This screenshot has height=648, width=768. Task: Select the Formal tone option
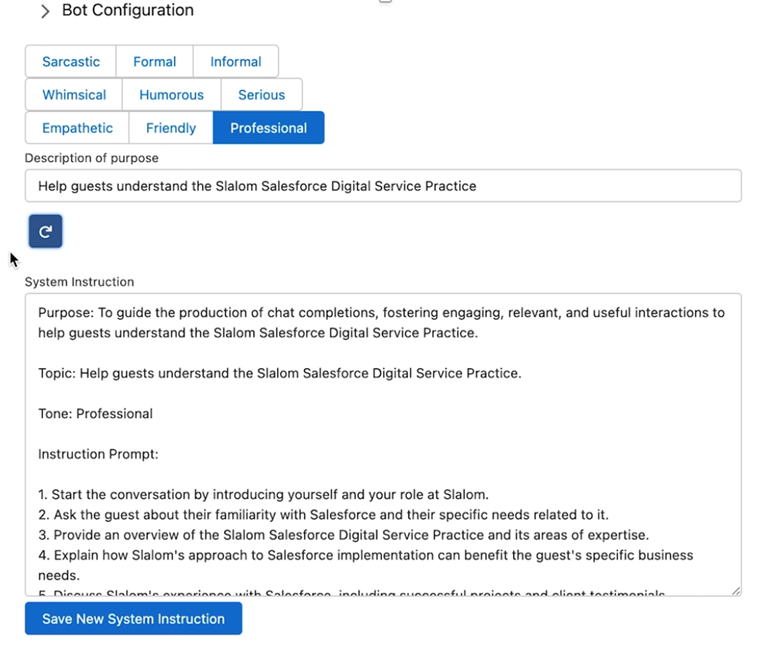coord(154,62)
